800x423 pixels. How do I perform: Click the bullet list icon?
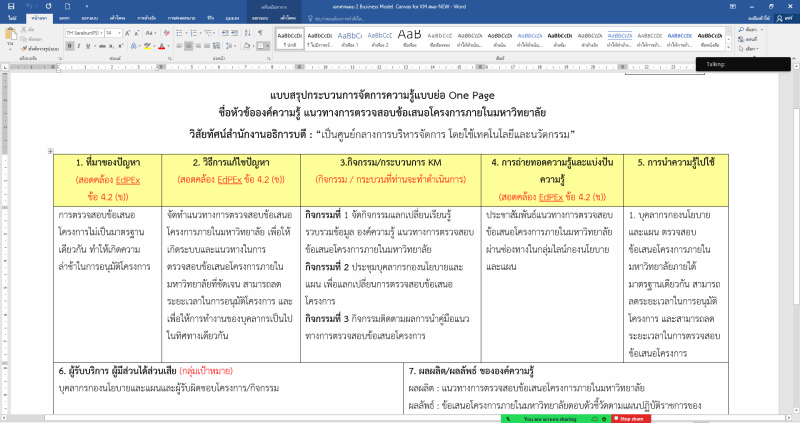(178, 32)
